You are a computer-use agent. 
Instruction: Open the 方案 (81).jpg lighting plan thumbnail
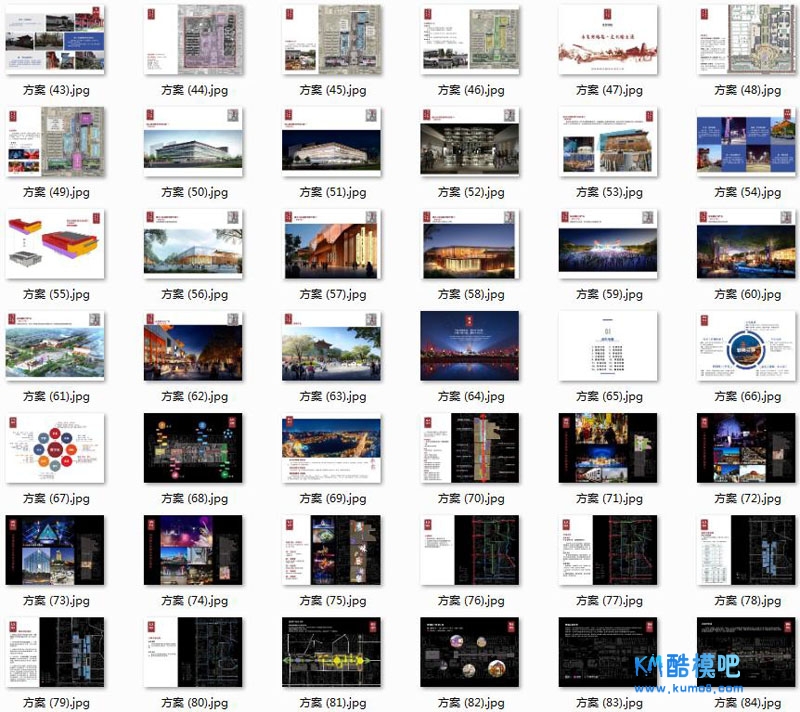pyautogui.click(x=331, y=652)
